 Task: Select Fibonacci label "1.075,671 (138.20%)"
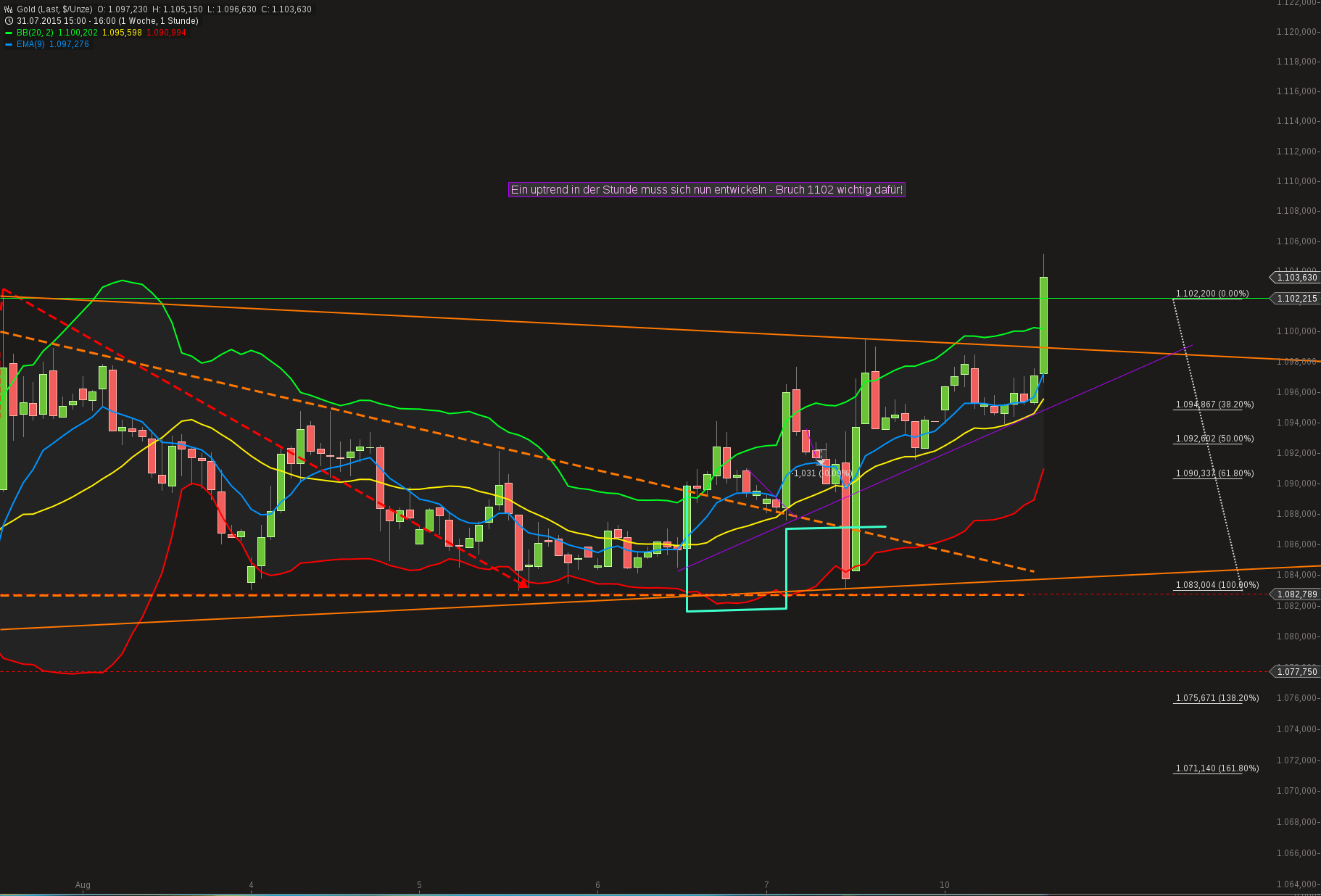pos(1217,698)
